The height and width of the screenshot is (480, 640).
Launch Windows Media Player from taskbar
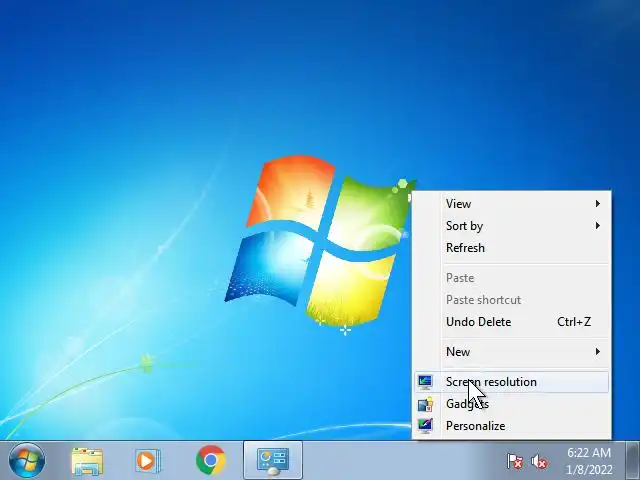pyautogui.click(x=147, y=461)
